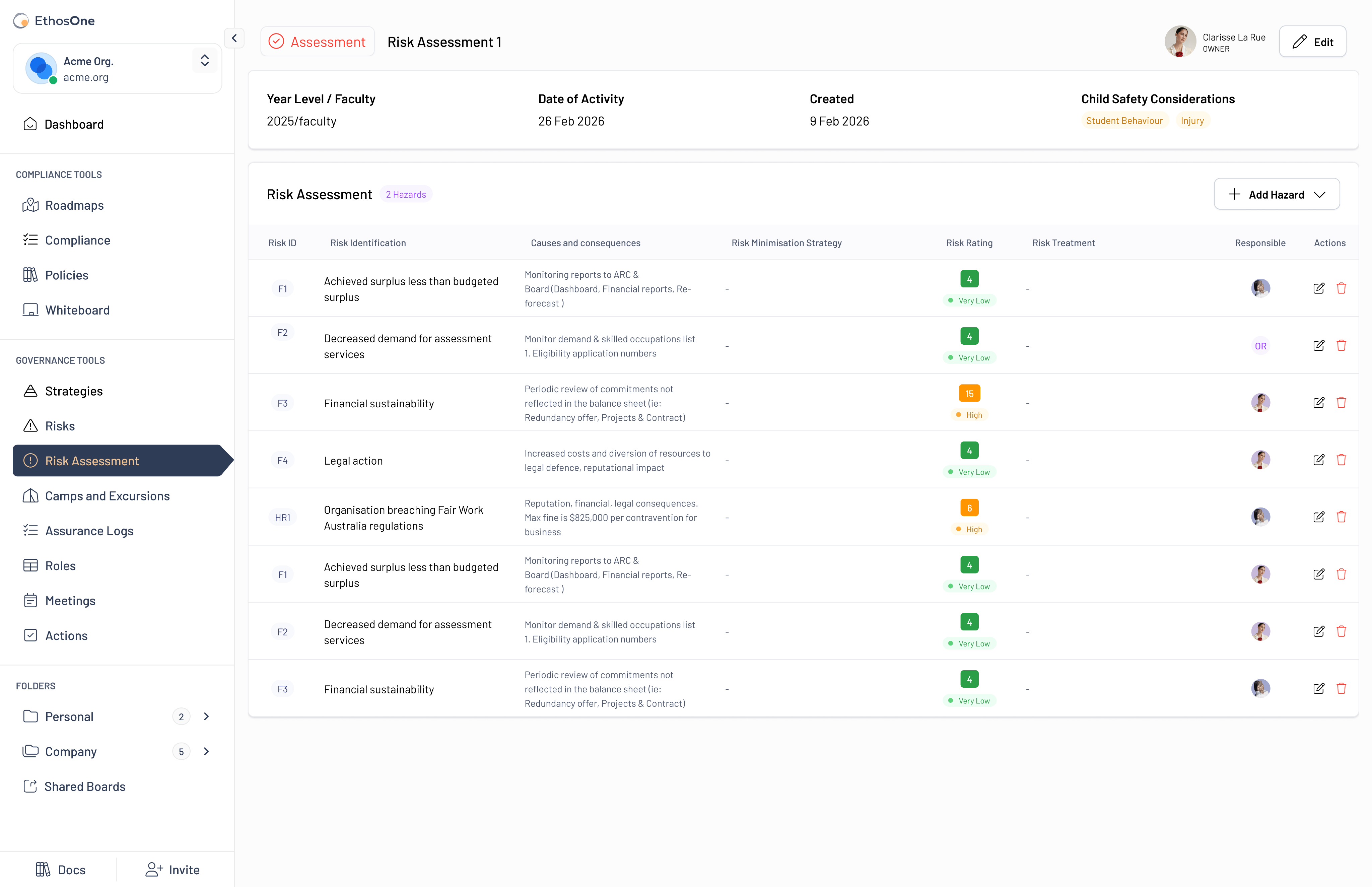Screen dimensions: 1372x887
Task: Open Whiteboard from the sidebar
Action: point(77,310)
